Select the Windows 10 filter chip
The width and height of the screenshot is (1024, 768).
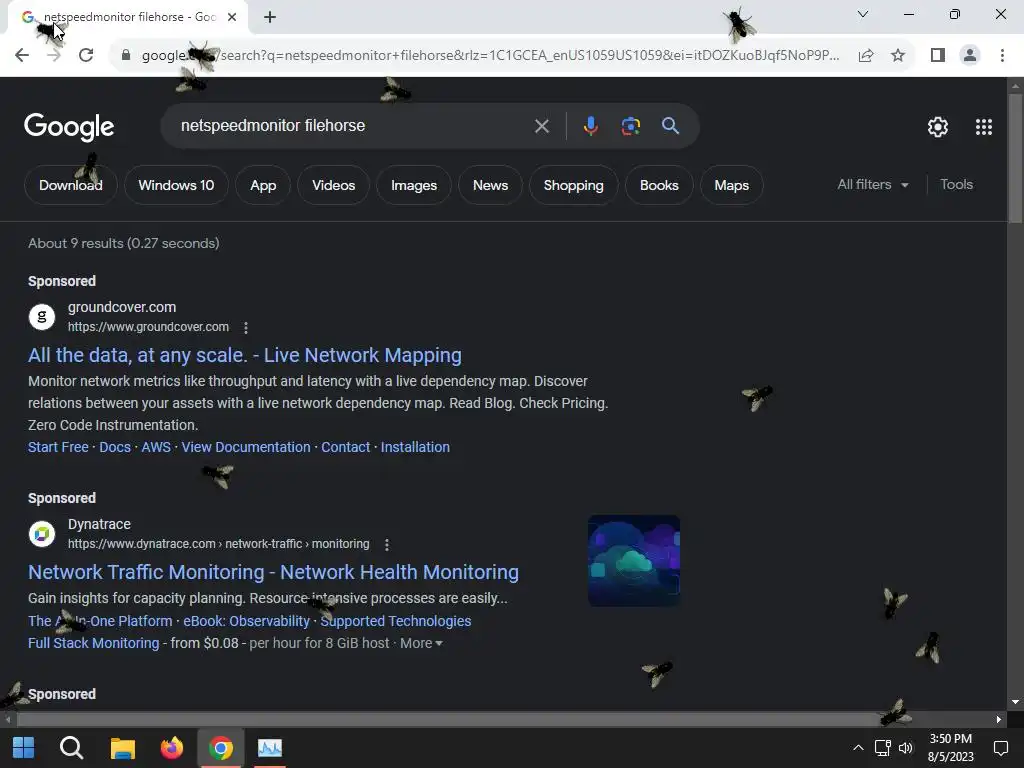pyautogui.click(x=176, y=185)
